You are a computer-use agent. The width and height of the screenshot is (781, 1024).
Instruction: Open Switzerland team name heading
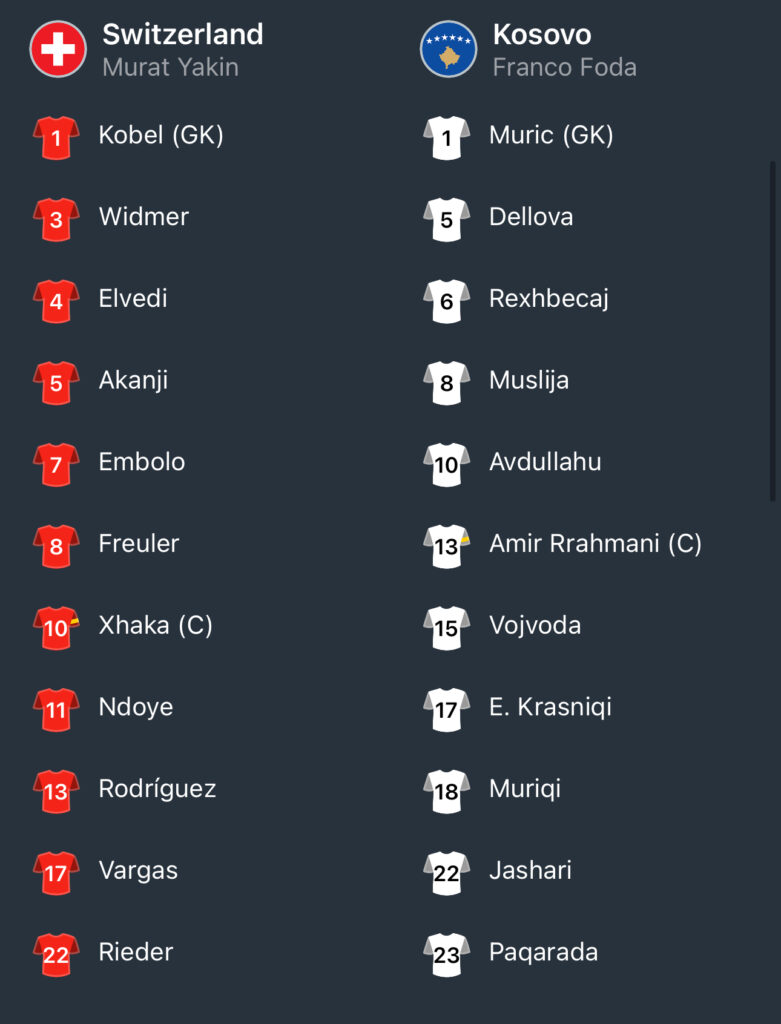[183, 34]
